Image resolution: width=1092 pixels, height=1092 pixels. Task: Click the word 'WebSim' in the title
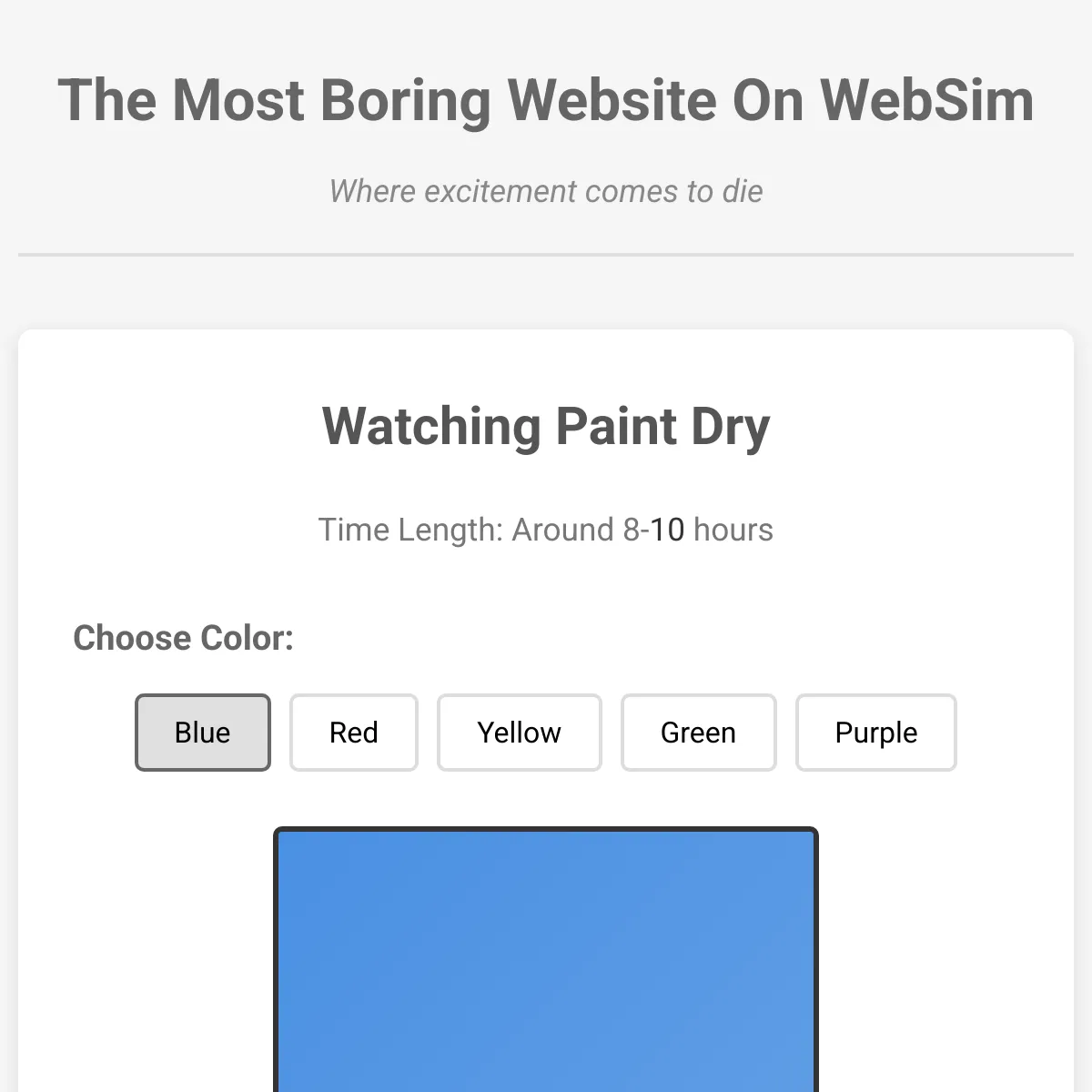927,99
